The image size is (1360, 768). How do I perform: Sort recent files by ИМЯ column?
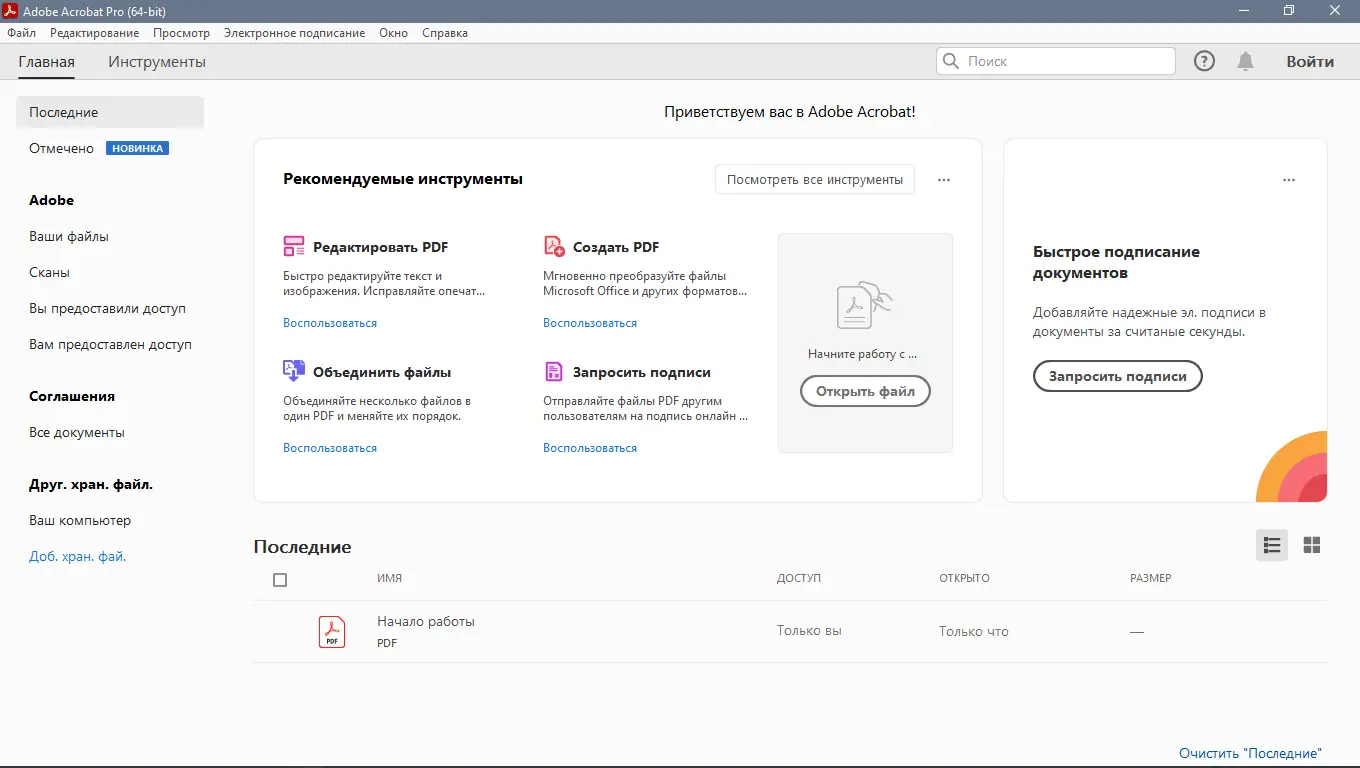390,578
